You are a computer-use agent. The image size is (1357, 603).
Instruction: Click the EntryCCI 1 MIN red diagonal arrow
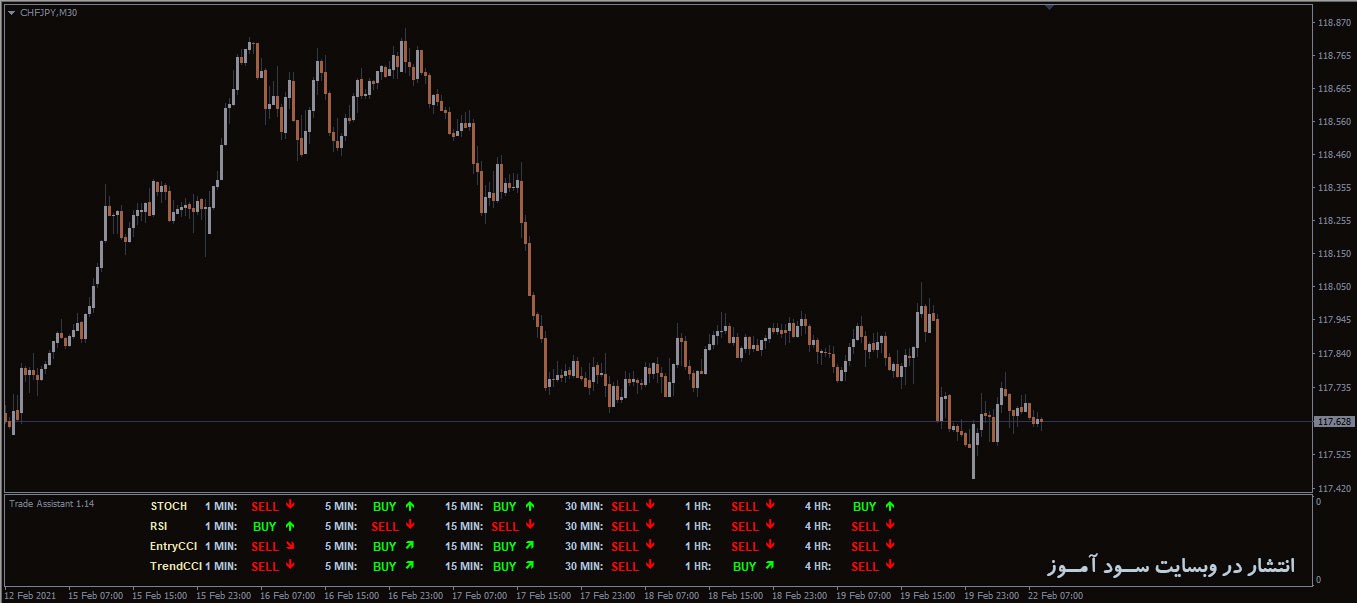point(290,546)
